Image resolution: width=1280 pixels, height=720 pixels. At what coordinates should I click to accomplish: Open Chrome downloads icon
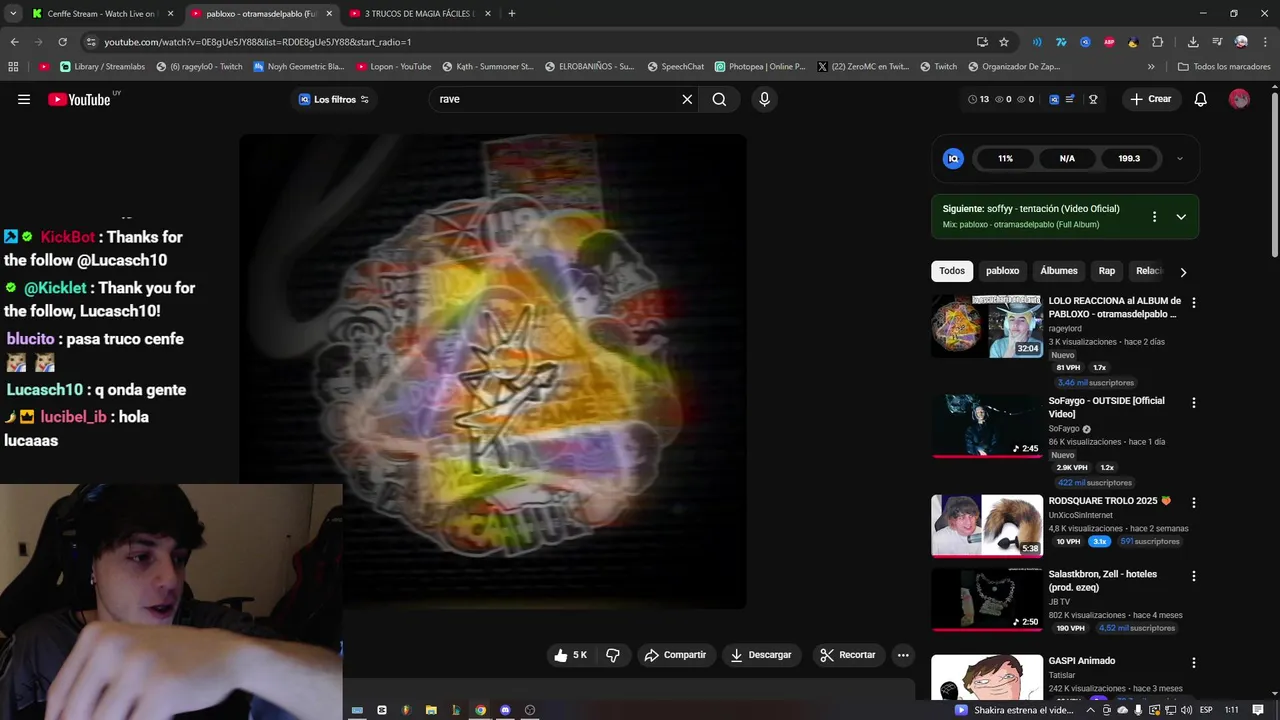[x=1193, y=42]
